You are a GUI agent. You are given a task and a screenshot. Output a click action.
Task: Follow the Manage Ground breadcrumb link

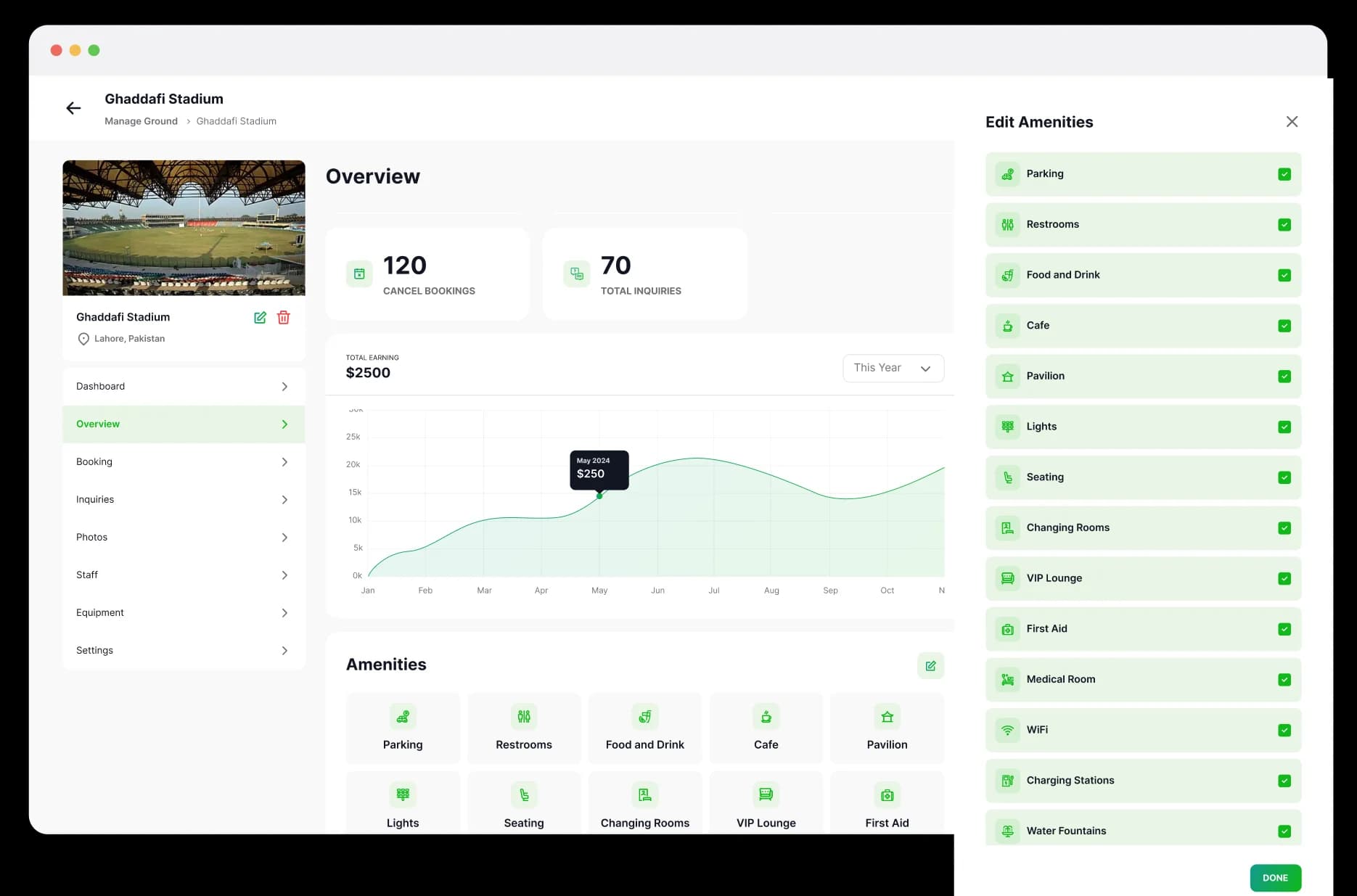click(x=141, y=121)
